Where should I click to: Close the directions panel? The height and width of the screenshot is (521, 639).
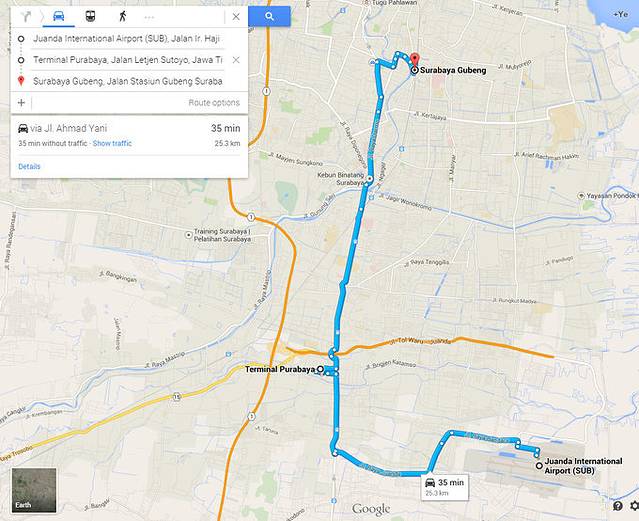coord(236,17)
